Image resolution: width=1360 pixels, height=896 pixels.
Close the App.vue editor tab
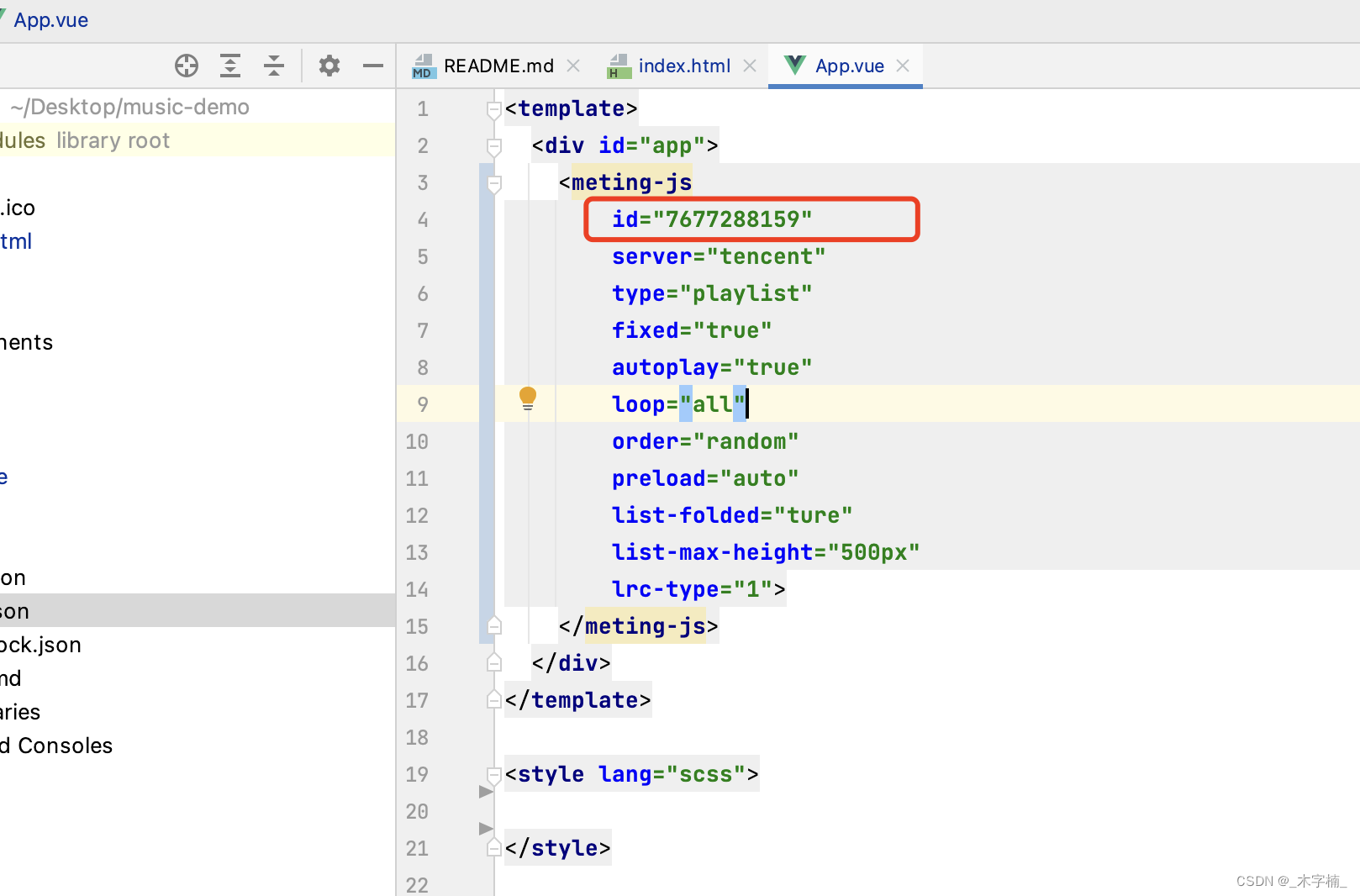coord(903,66)
